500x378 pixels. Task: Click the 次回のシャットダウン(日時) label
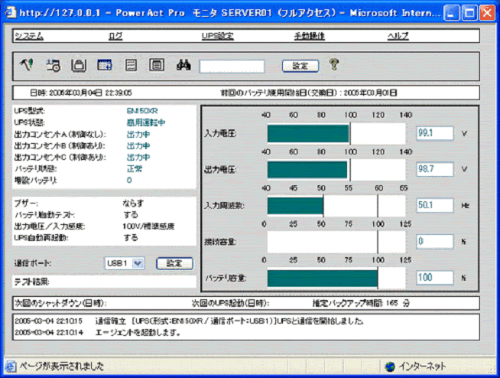(61, 303)
